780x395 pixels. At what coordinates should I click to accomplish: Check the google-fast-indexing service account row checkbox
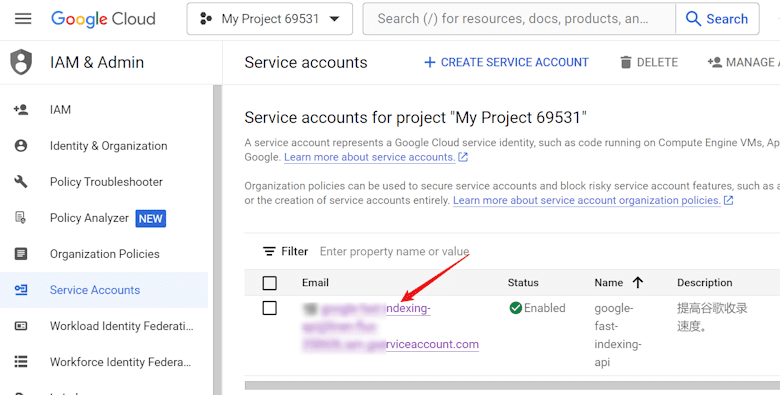click(x=270, y=308)
